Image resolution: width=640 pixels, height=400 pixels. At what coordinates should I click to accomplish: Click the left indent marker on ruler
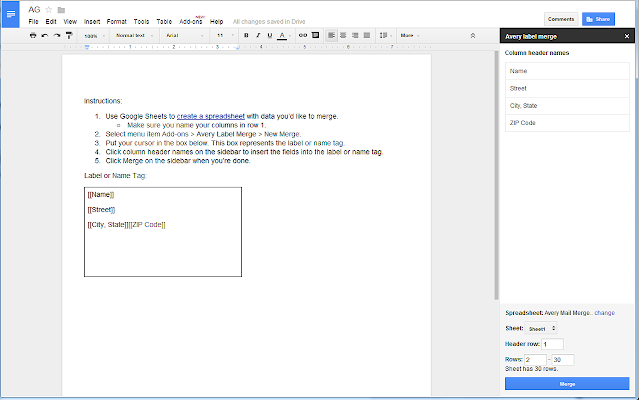(87, 48)
